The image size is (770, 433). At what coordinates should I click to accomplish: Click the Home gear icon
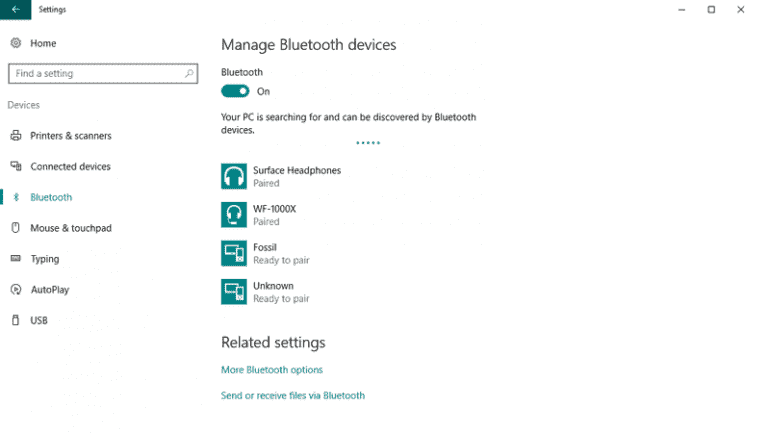click(16, 43)
